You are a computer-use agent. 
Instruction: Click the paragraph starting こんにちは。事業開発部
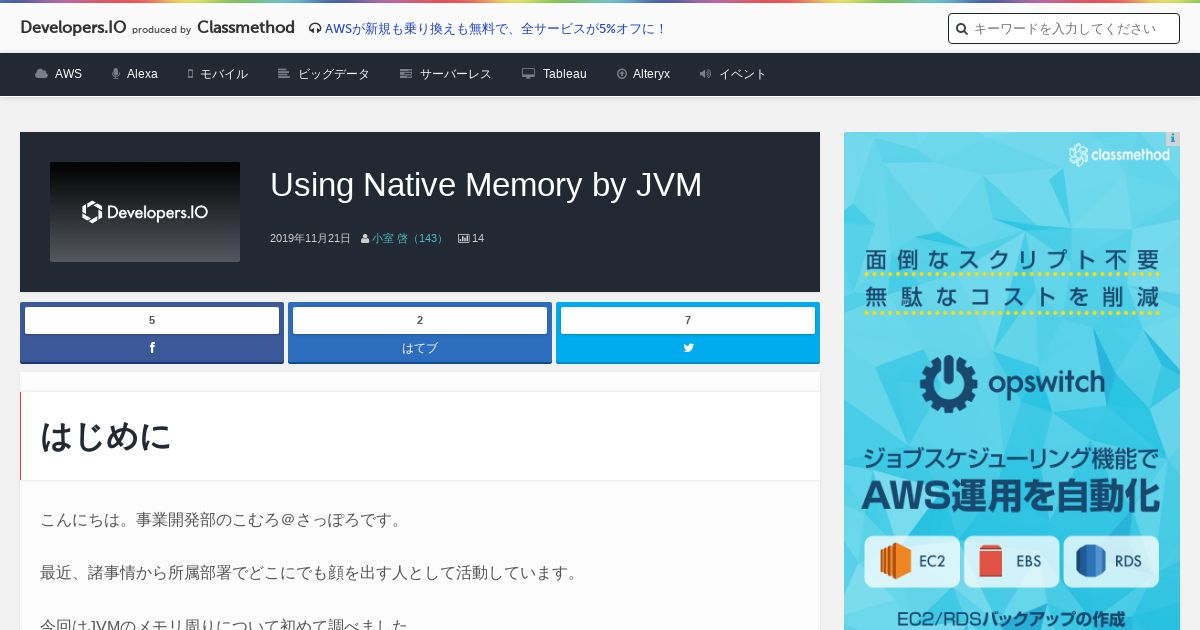tap(222, 520)
